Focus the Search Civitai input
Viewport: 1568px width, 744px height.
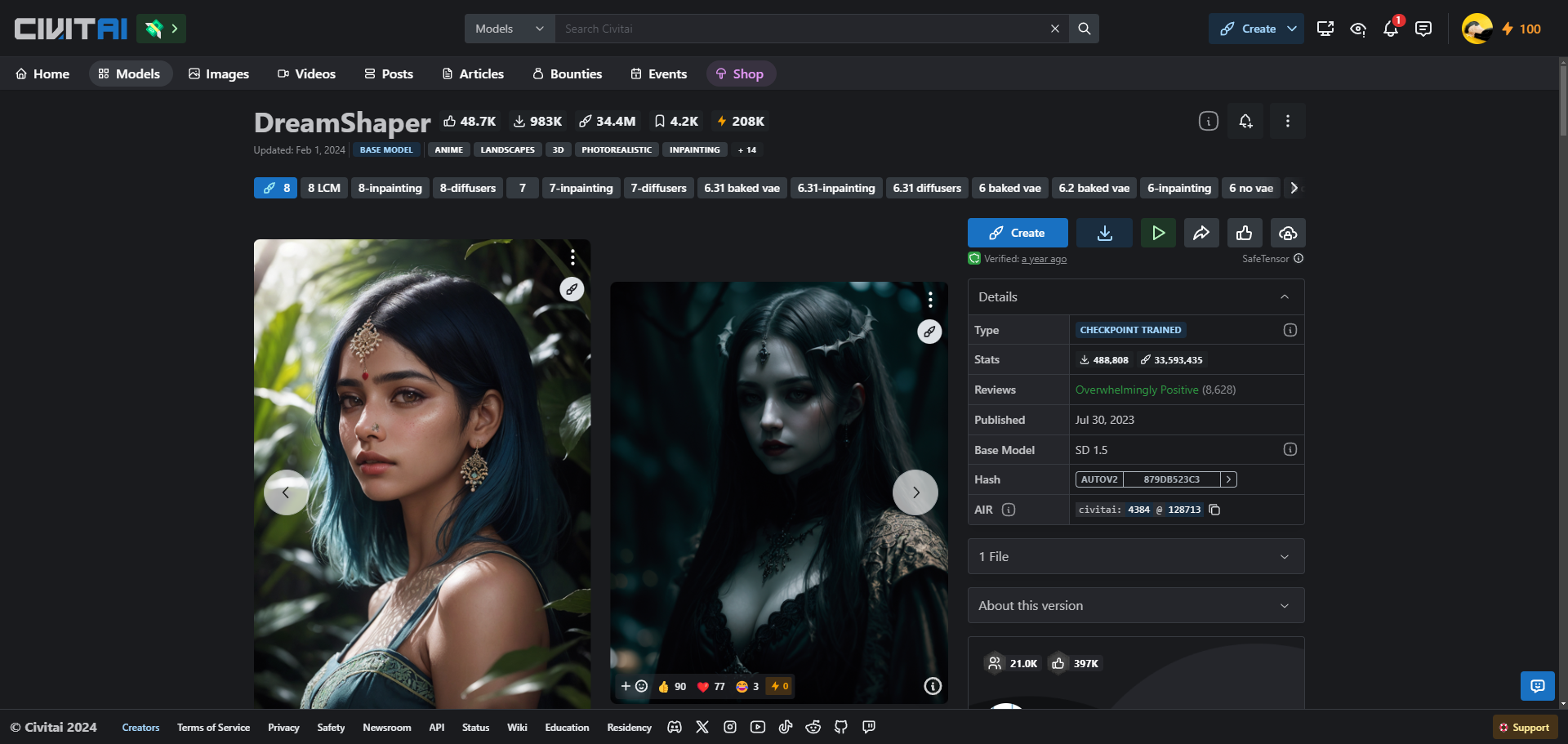tap(800, 29)
